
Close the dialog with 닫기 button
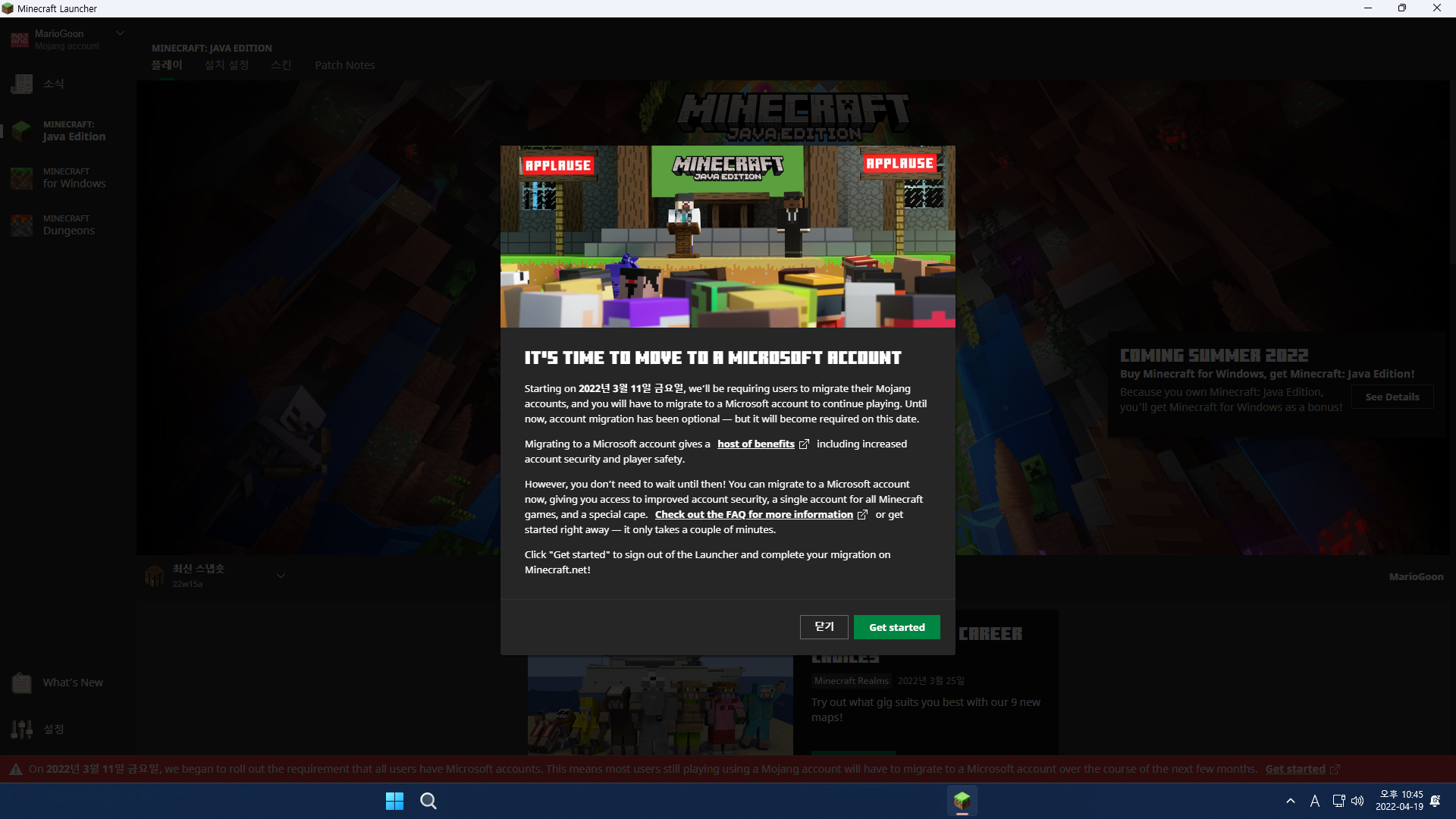[824, 627]
